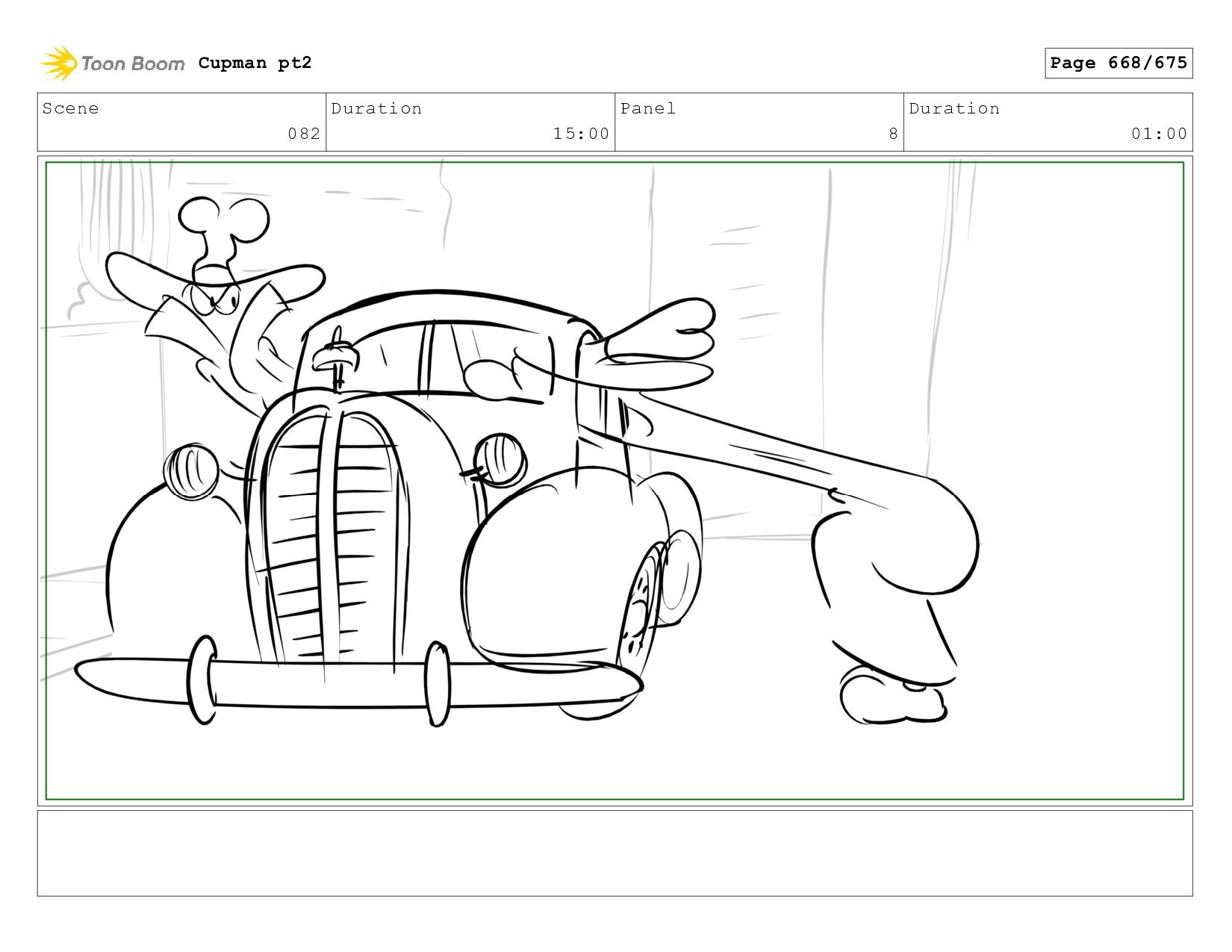Click the panel duration value '01:00'
The height and width of the screenshot is (952, 1232).
pyautogui.click(x=1159, y=134)
